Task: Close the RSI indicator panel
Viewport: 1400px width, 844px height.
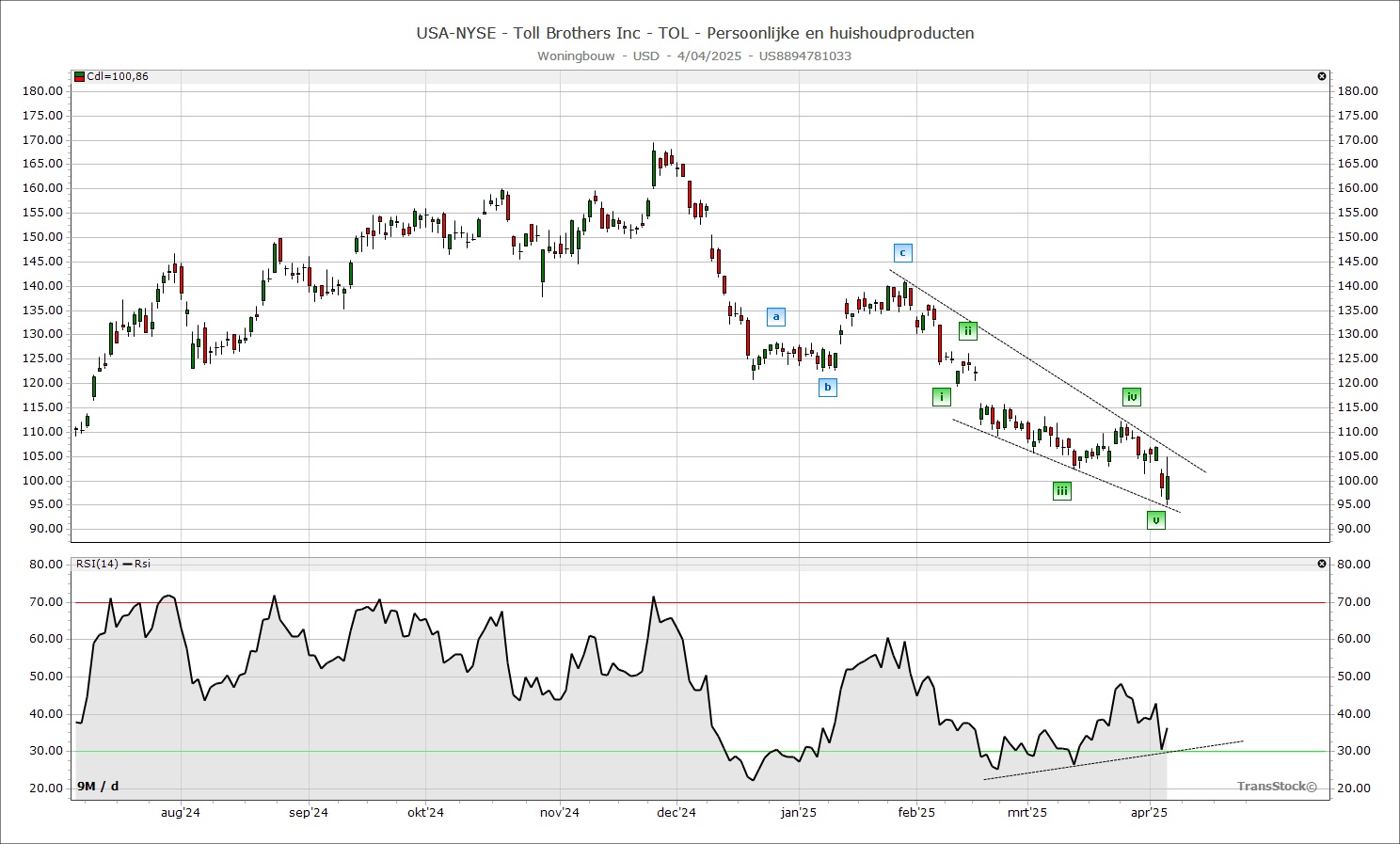Action: point(1322,564)
